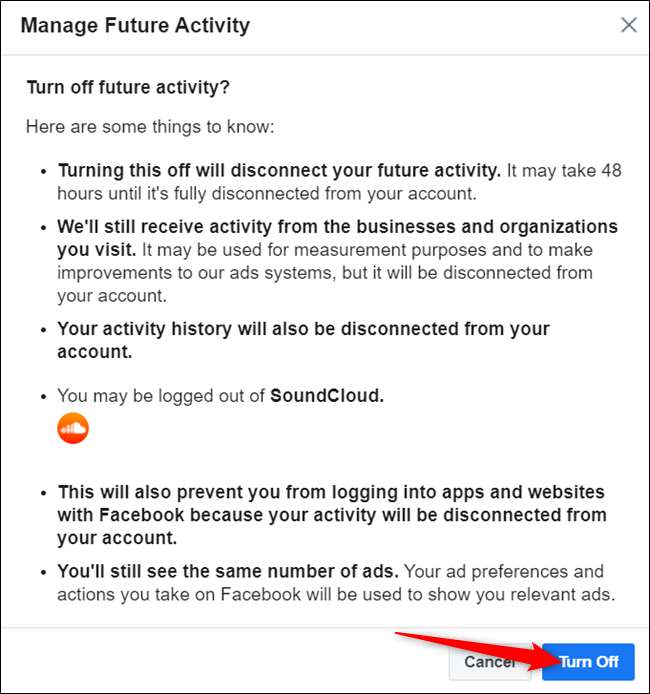This screenshot has width=650, height=694.
Task: Click bold 'We'll still receive activity' statement
Action: point(337,227)
